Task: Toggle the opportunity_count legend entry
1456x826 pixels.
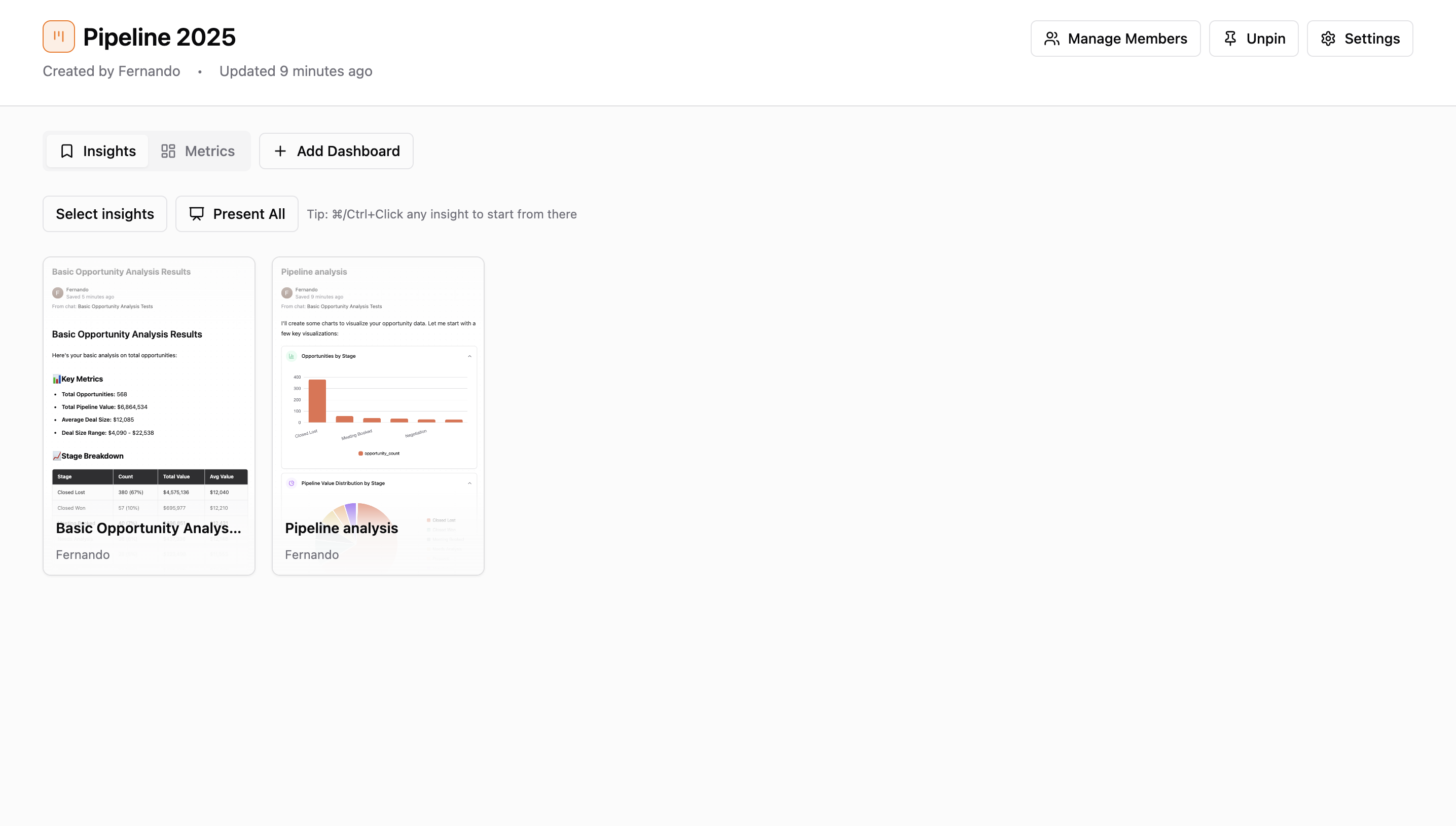Action: 380,453
